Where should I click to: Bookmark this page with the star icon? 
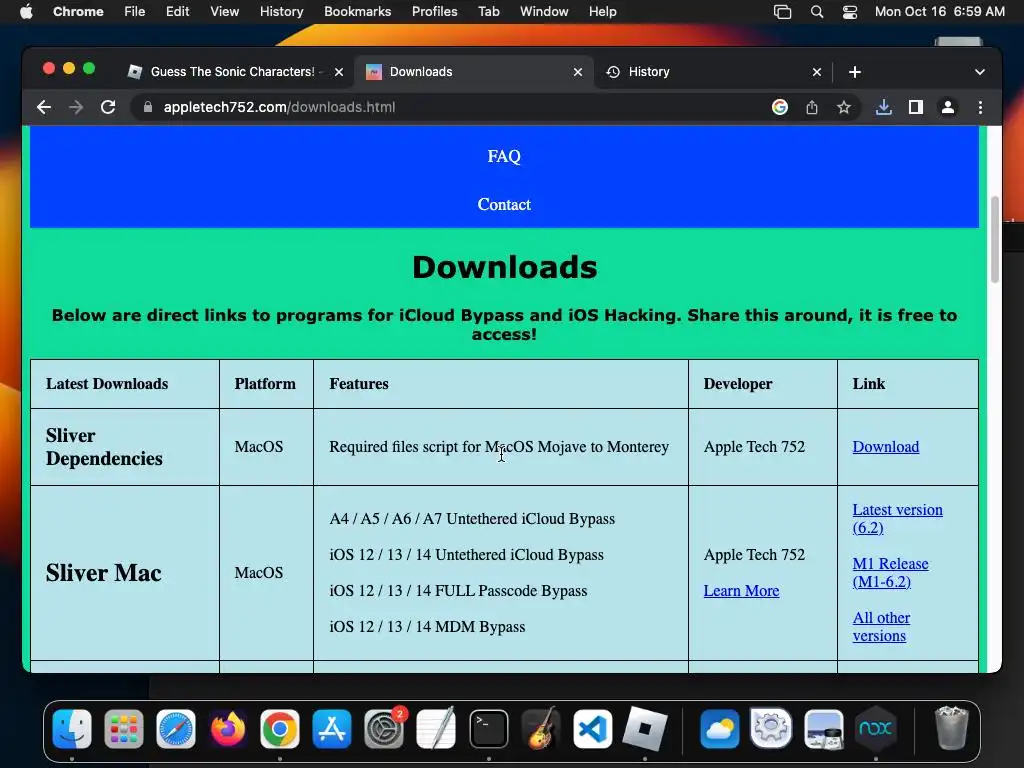(x=844, y=107)
